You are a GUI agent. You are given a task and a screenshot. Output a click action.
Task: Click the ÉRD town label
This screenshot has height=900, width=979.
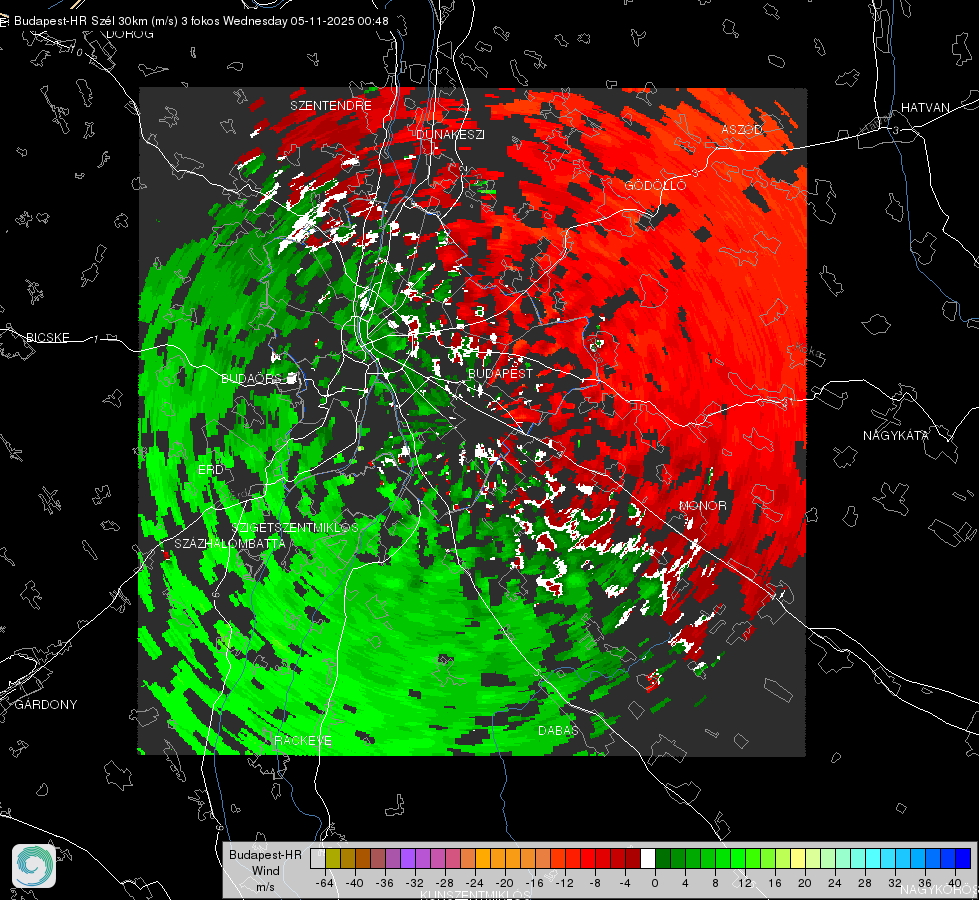pos(210,469)
